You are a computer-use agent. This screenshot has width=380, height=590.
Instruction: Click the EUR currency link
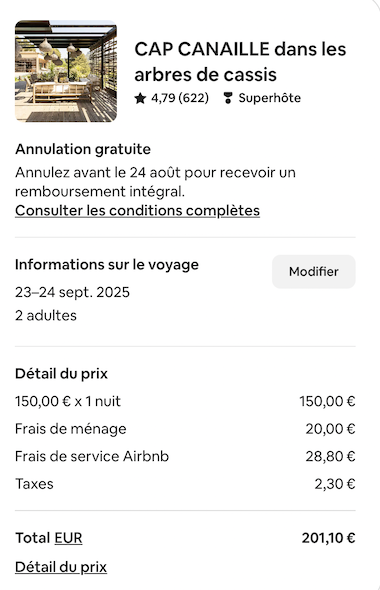68,538
